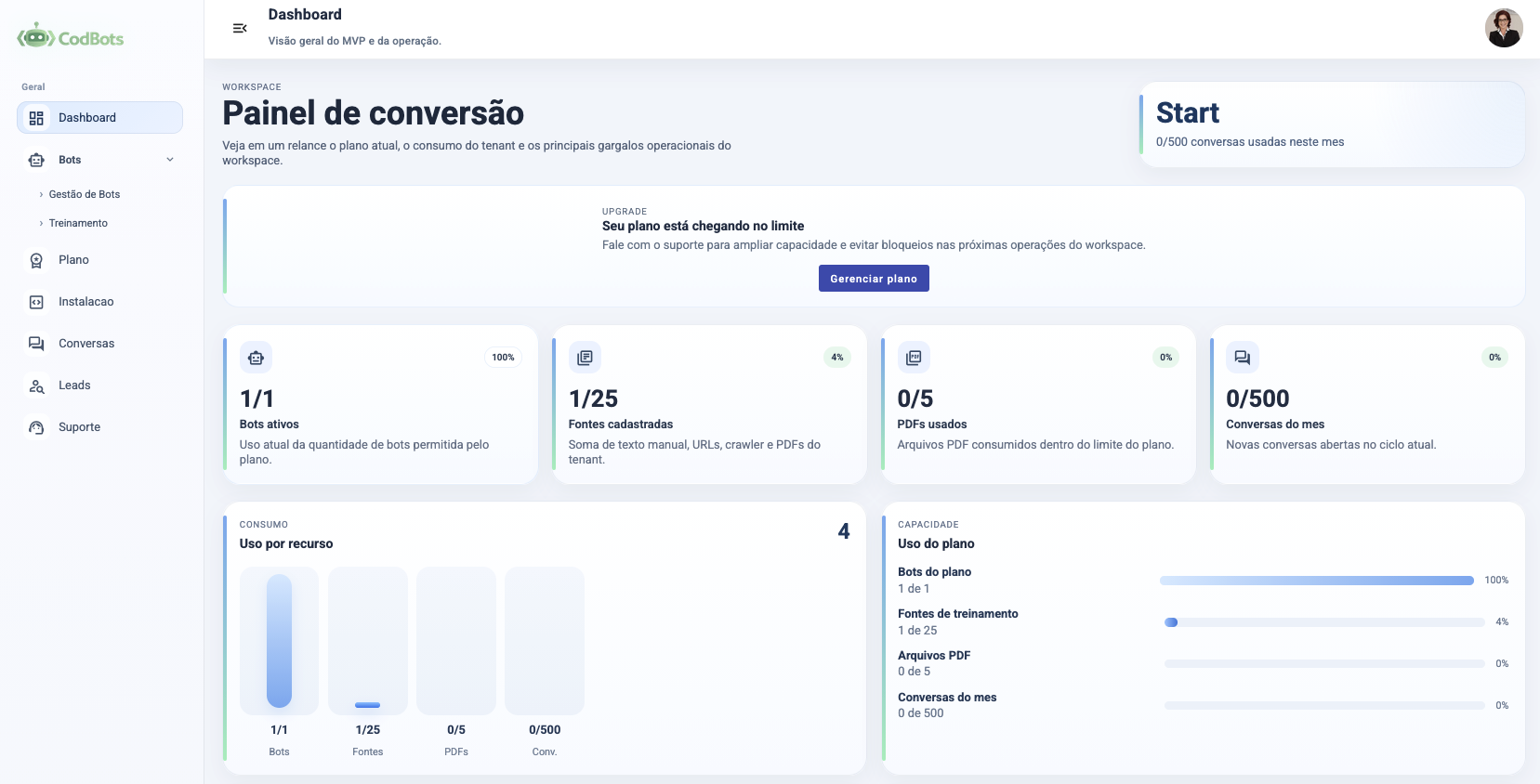
Task: Click the library icon on Fontes cadastradas card
Action: click(585, 358)
